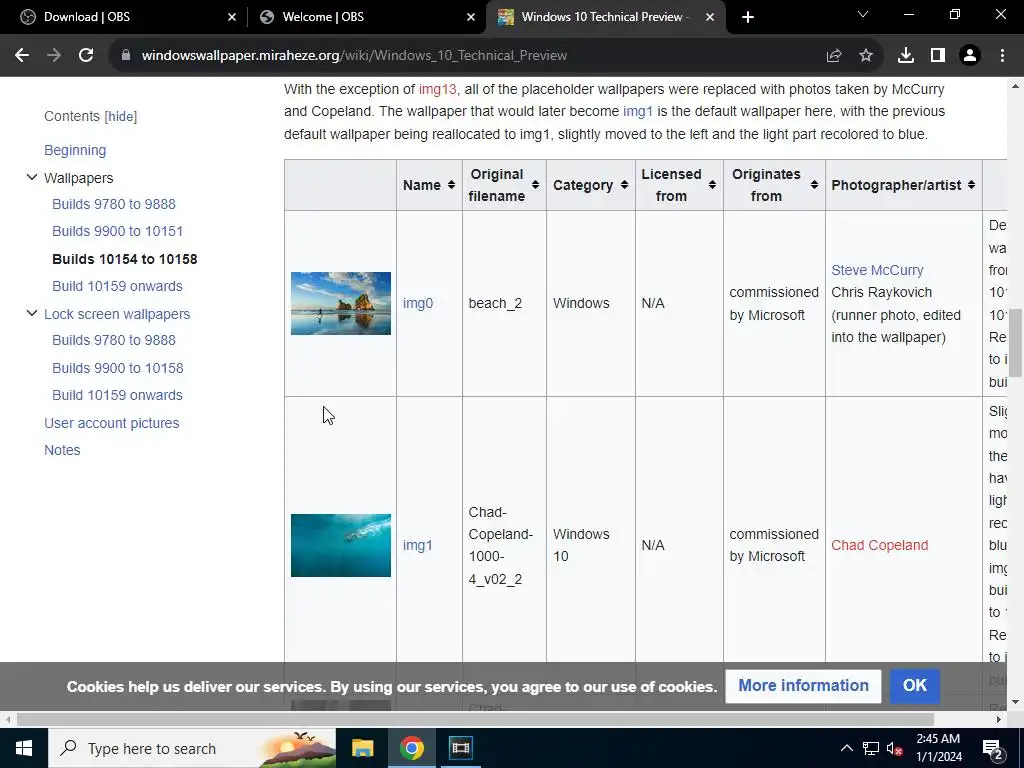Click the taskbar search box
The width and height of the screenshot is (1024, 768).
coord(192,748)
